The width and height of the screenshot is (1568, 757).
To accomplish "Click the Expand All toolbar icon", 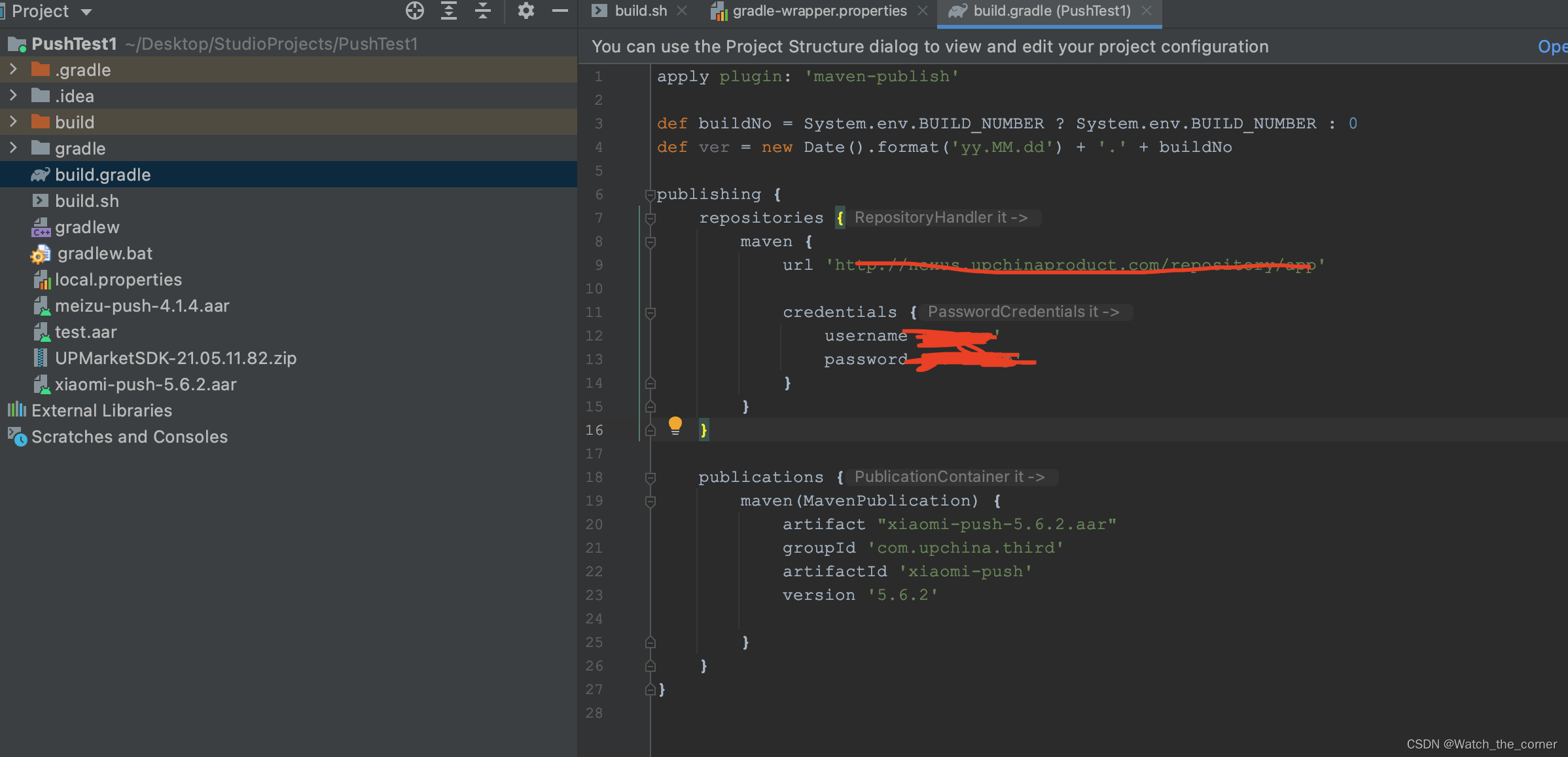I will coord(449,11).
